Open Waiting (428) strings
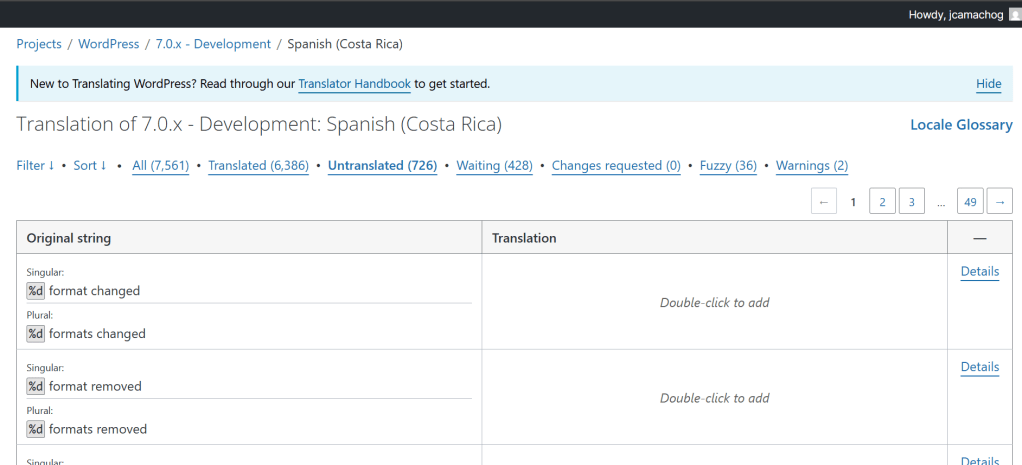The height and width of the screenshot is (465, 1022). pyautogui.click(x=494, y=166)
